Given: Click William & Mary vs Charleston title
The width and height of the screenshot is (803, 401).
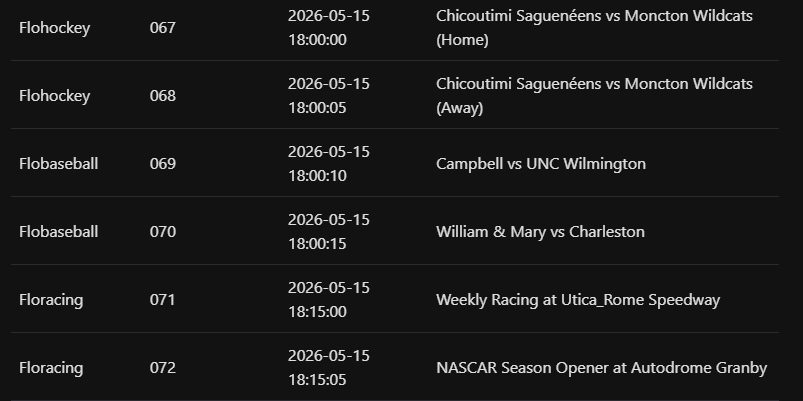Looking at the screenshot, I should point(540,232).
